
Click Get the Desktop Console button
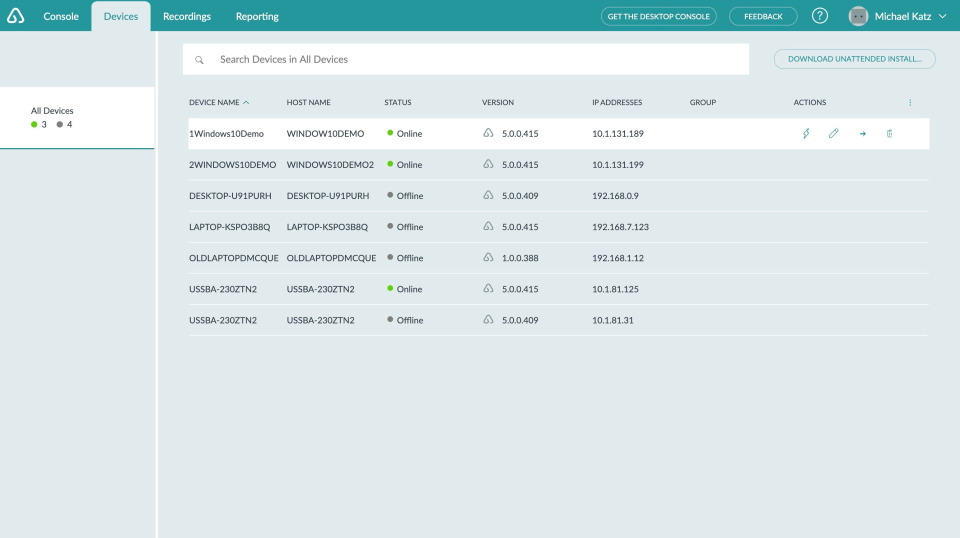658,17
